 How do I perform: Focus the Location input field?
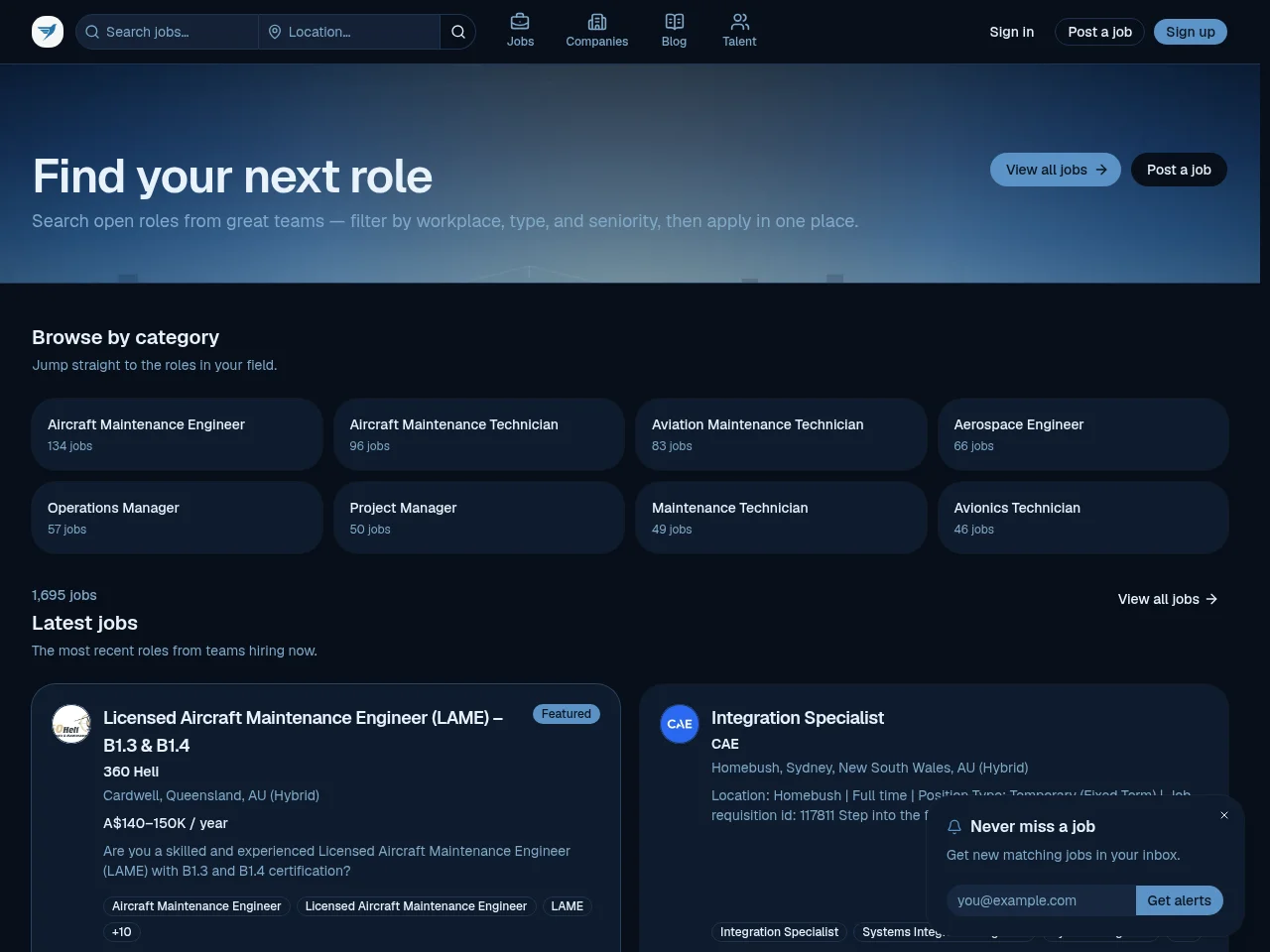pos(349,32)
